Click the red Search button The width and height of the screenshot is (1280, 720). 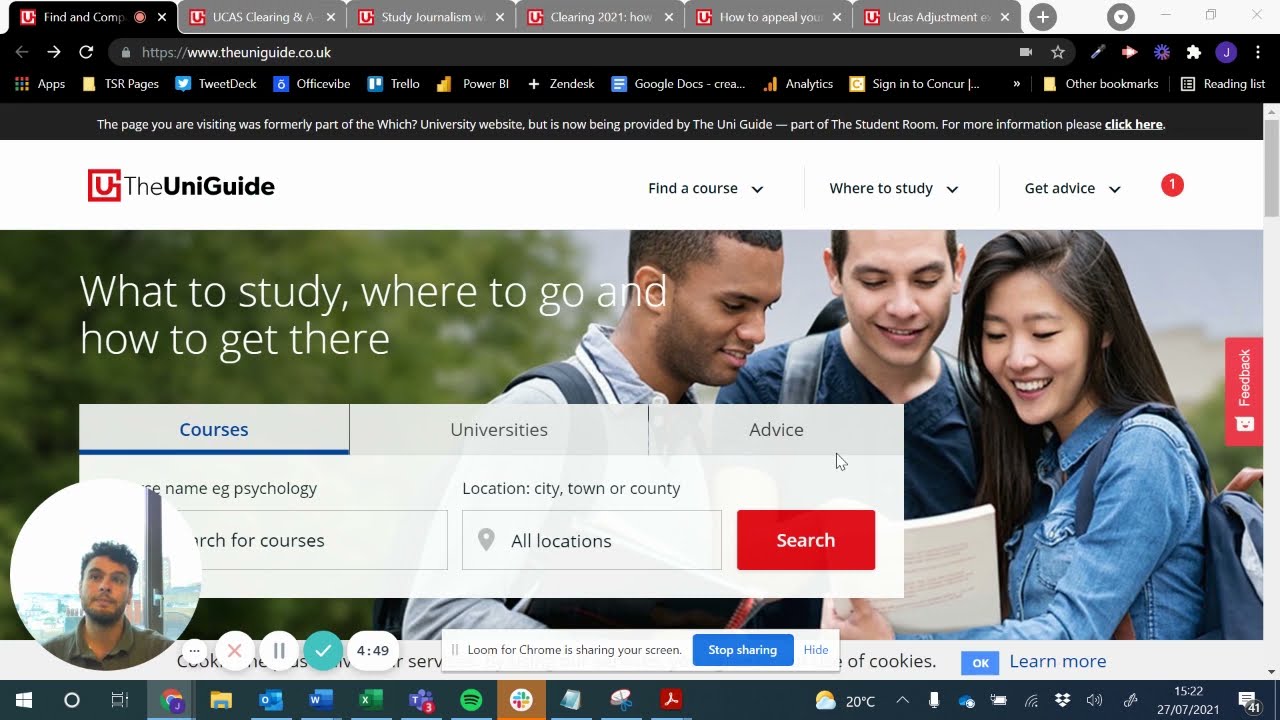point(806,540)
